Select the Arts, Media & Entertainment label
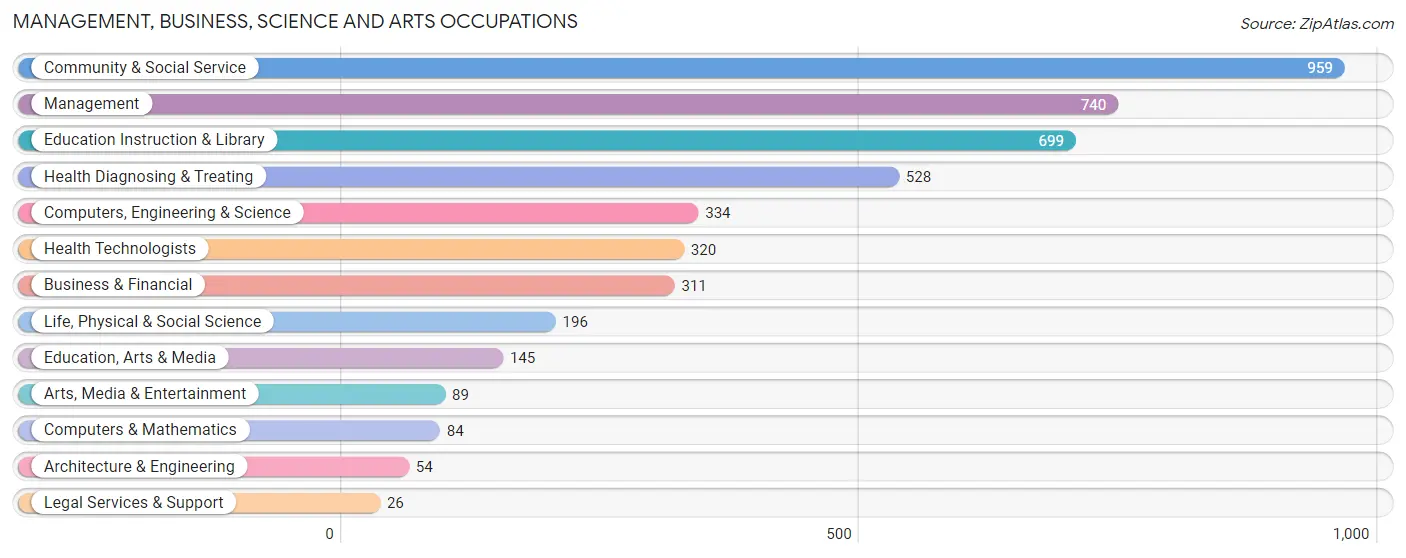The image size is (1406, 558). coord(145,394)
